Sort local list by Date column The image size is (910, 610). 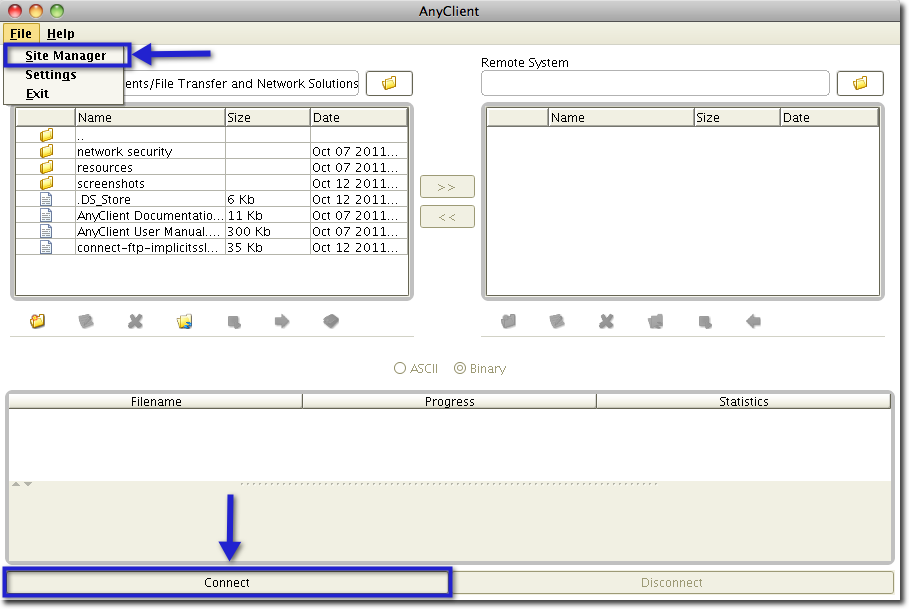(359, 118)
